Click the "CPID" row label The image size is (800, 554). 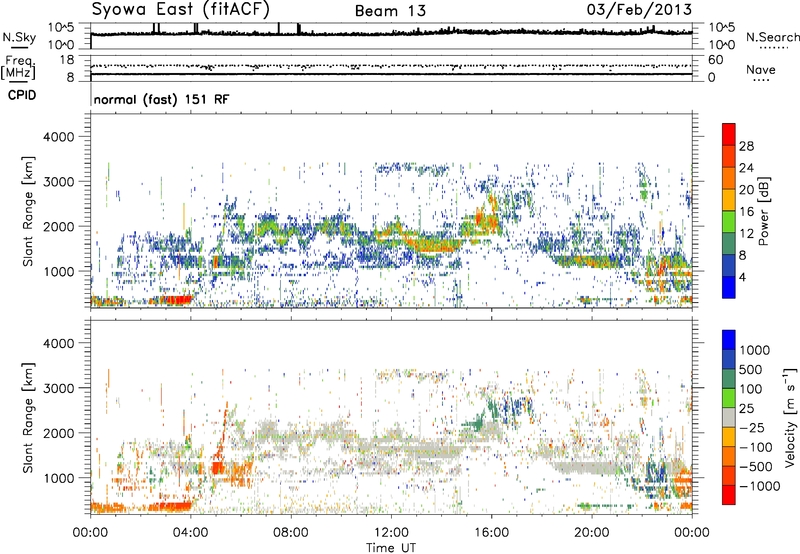[22, 95]
